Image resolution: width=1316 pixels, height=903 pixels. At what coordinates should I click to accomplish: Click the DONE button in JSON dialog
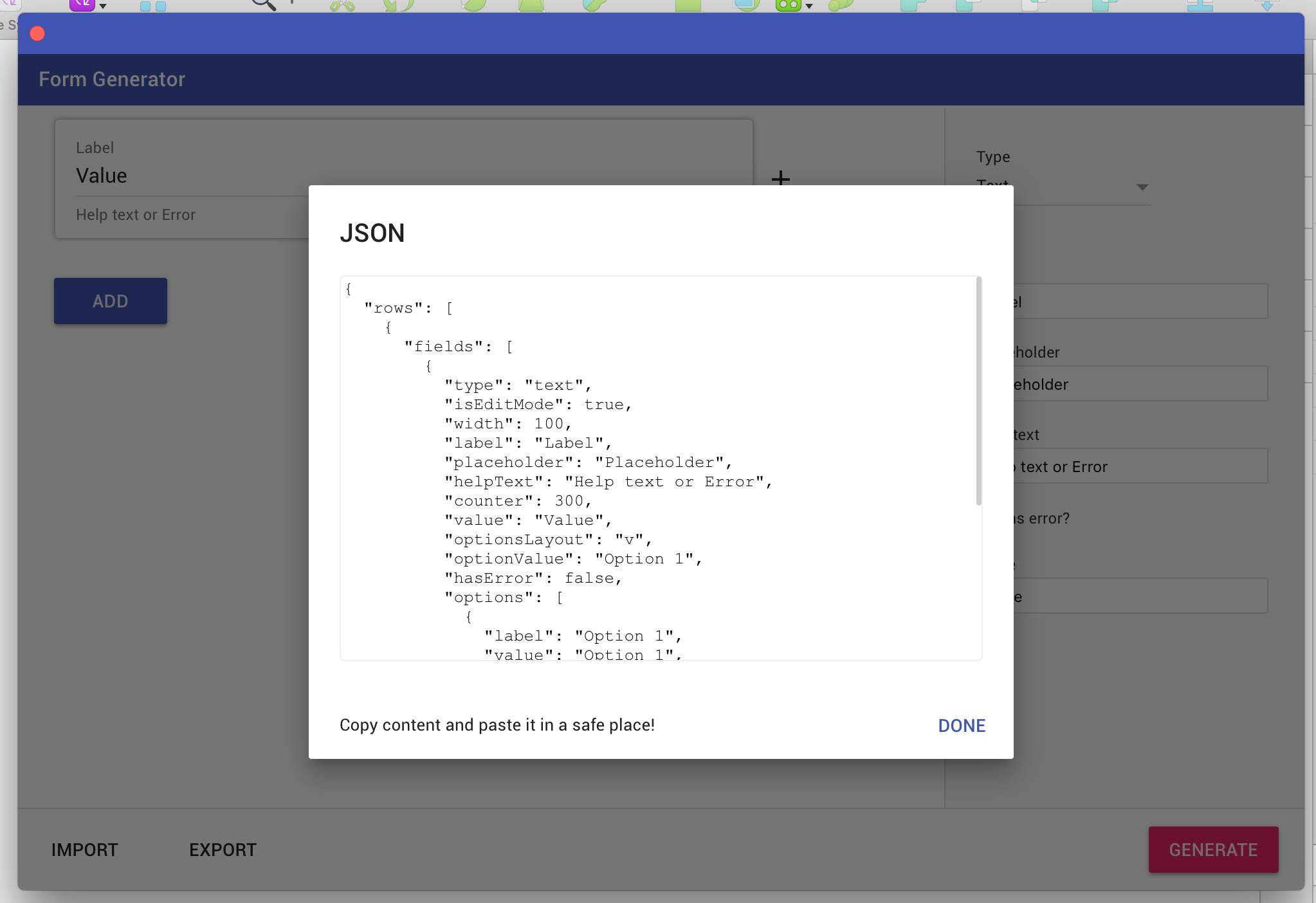click(962, 725)
